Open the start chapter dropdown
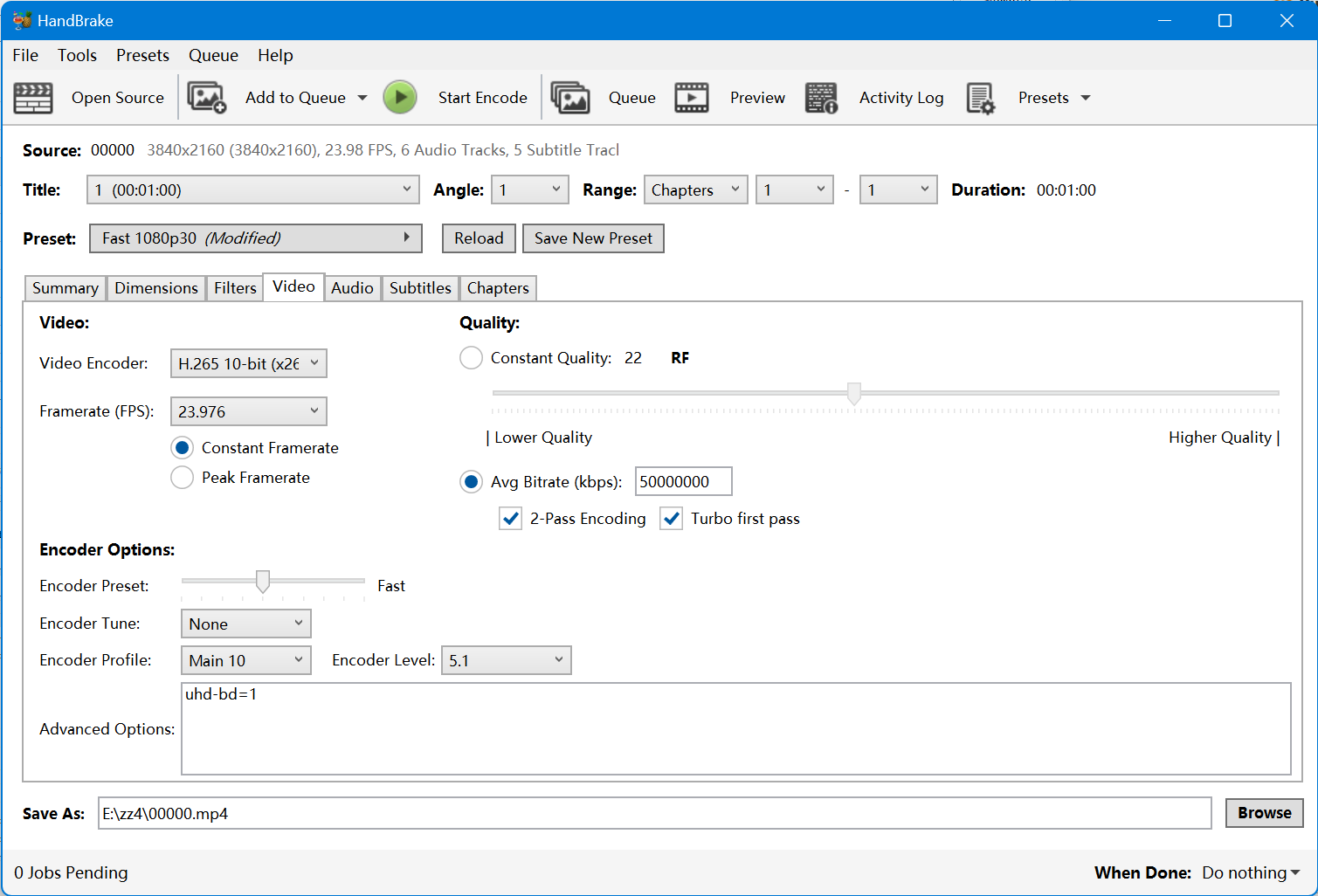This screenshot has height=896, width=1318. point(795,190)
